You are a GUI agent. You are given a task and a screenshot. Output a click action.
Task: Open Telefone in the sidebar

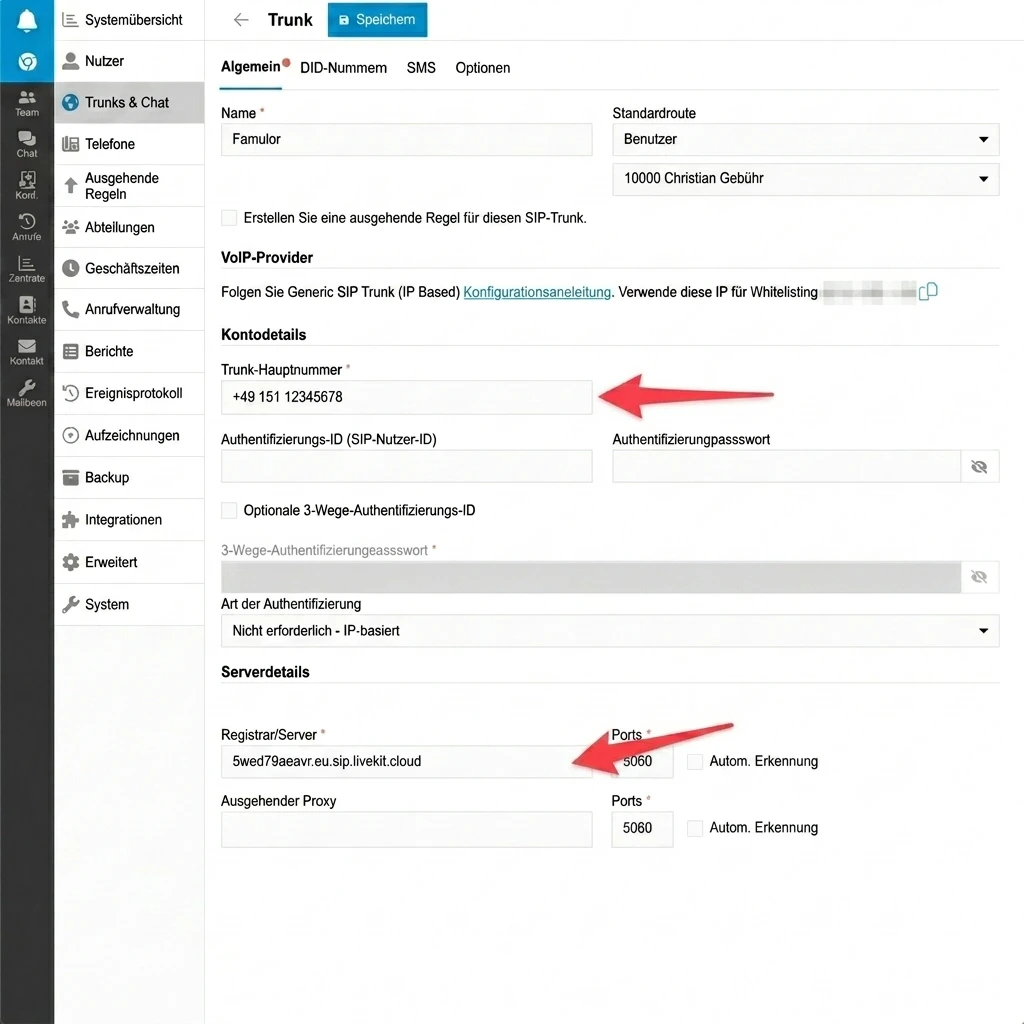[129, 144]
